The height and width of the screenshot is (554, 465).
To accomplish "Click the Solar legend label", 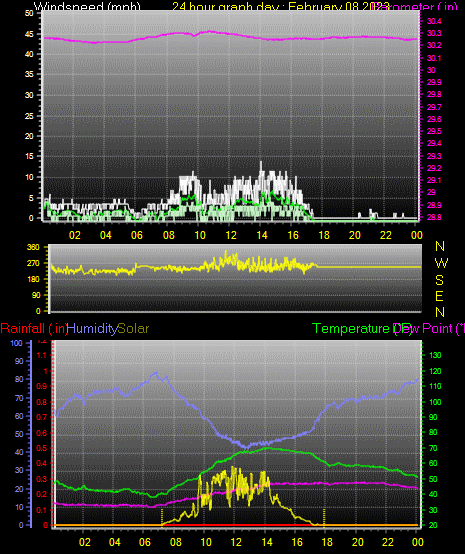I will click(x=133, y=329).
